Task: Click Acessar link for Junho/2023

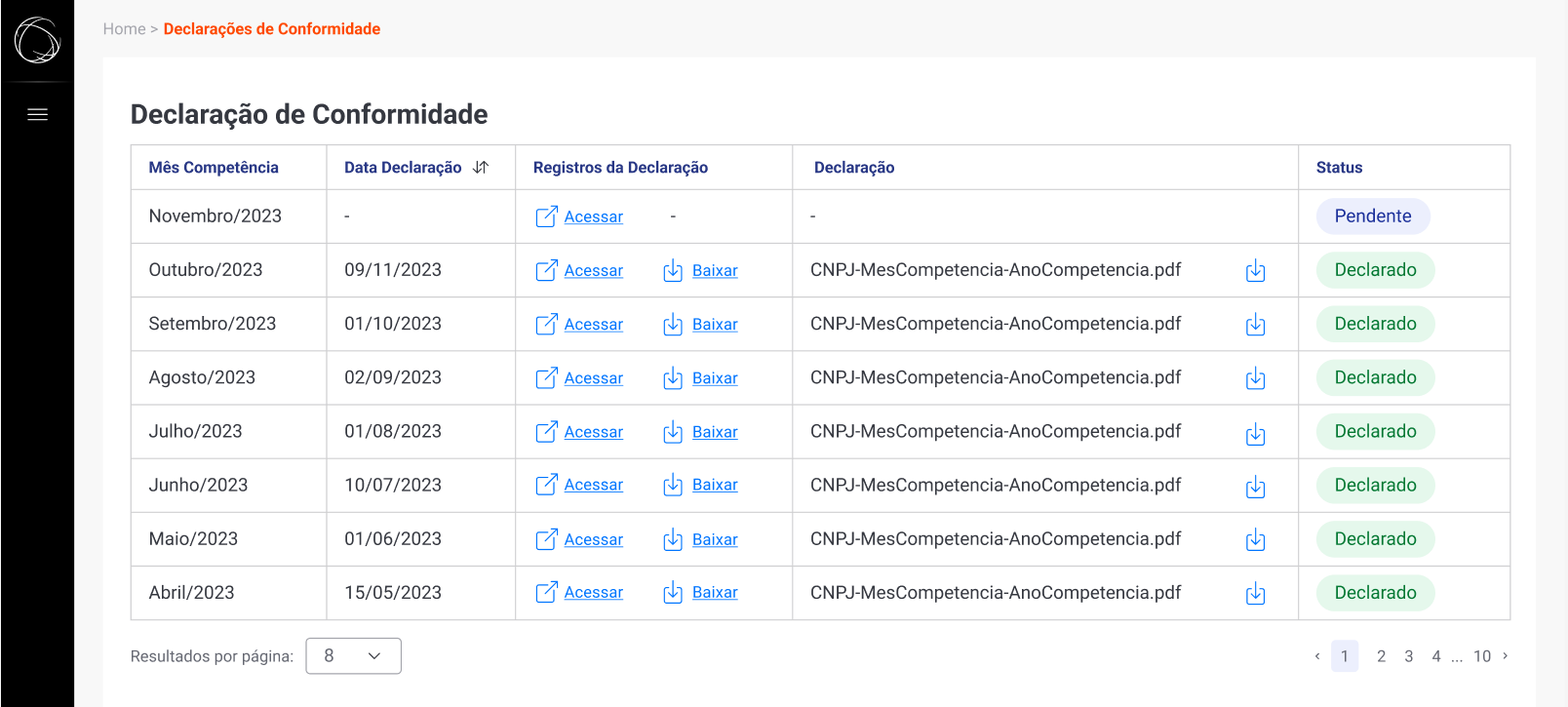Action: point(593,485)
